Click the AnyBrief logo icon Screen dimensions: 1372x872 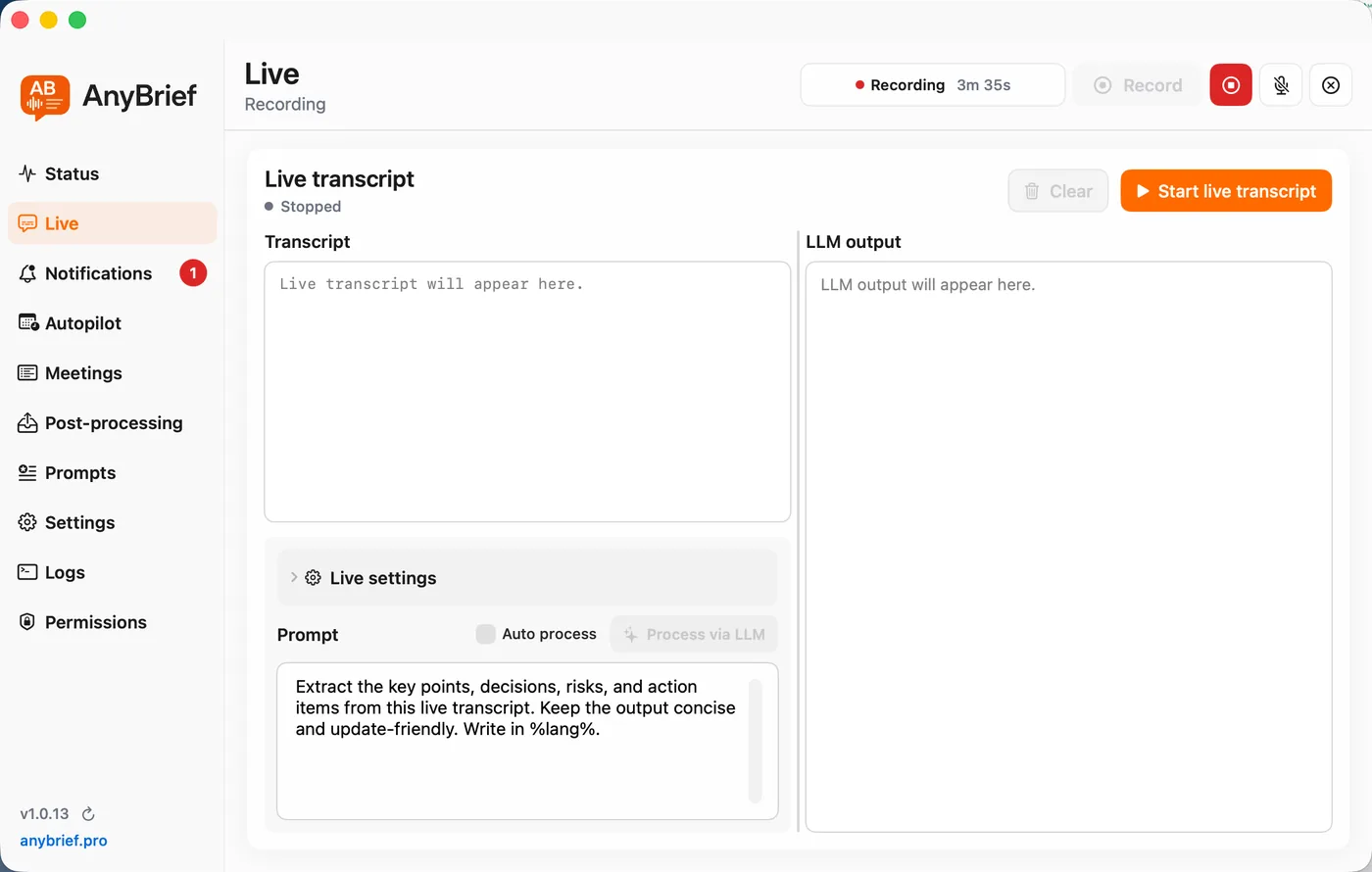pos(45,97)
